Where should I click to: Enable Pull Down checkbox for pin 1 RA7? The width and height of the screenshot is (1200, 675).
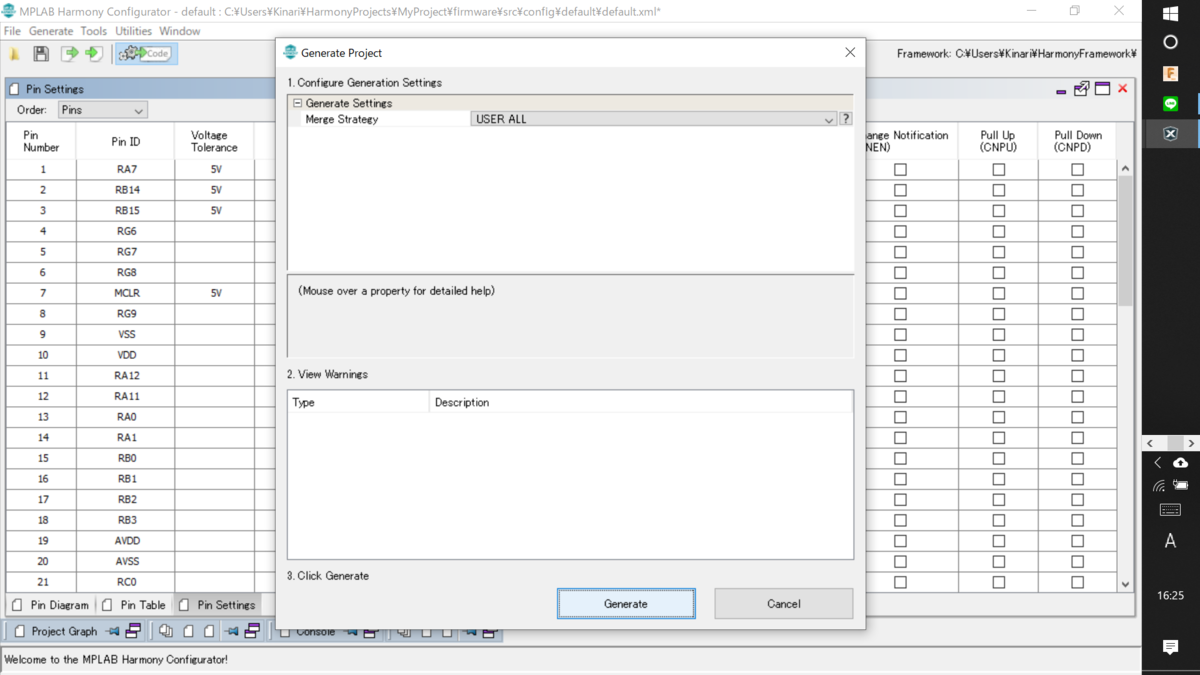pyautogui.click(x=1077, y=170)
